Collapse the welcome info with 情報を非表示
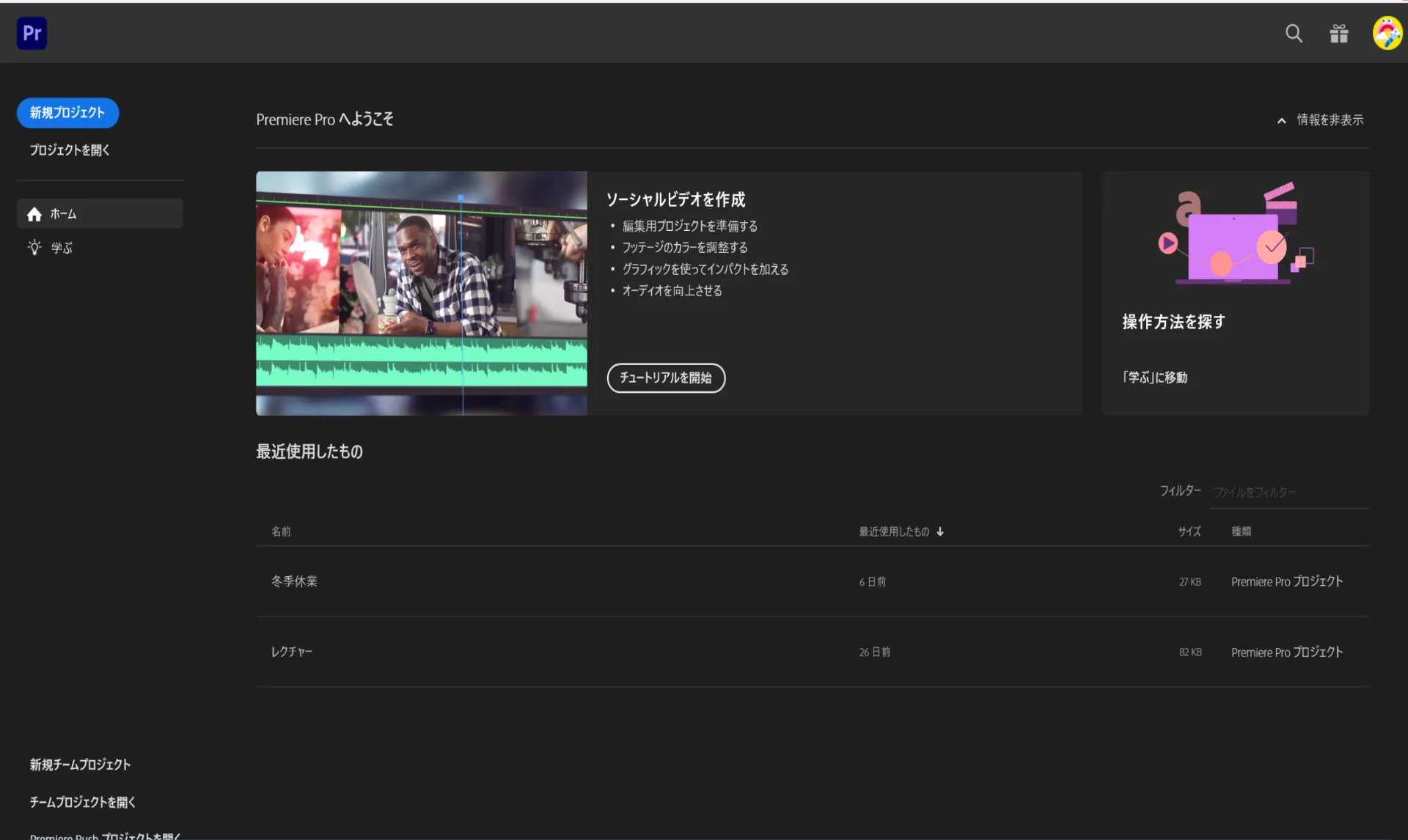The image size is (1408, 840). coord(1321,119)
